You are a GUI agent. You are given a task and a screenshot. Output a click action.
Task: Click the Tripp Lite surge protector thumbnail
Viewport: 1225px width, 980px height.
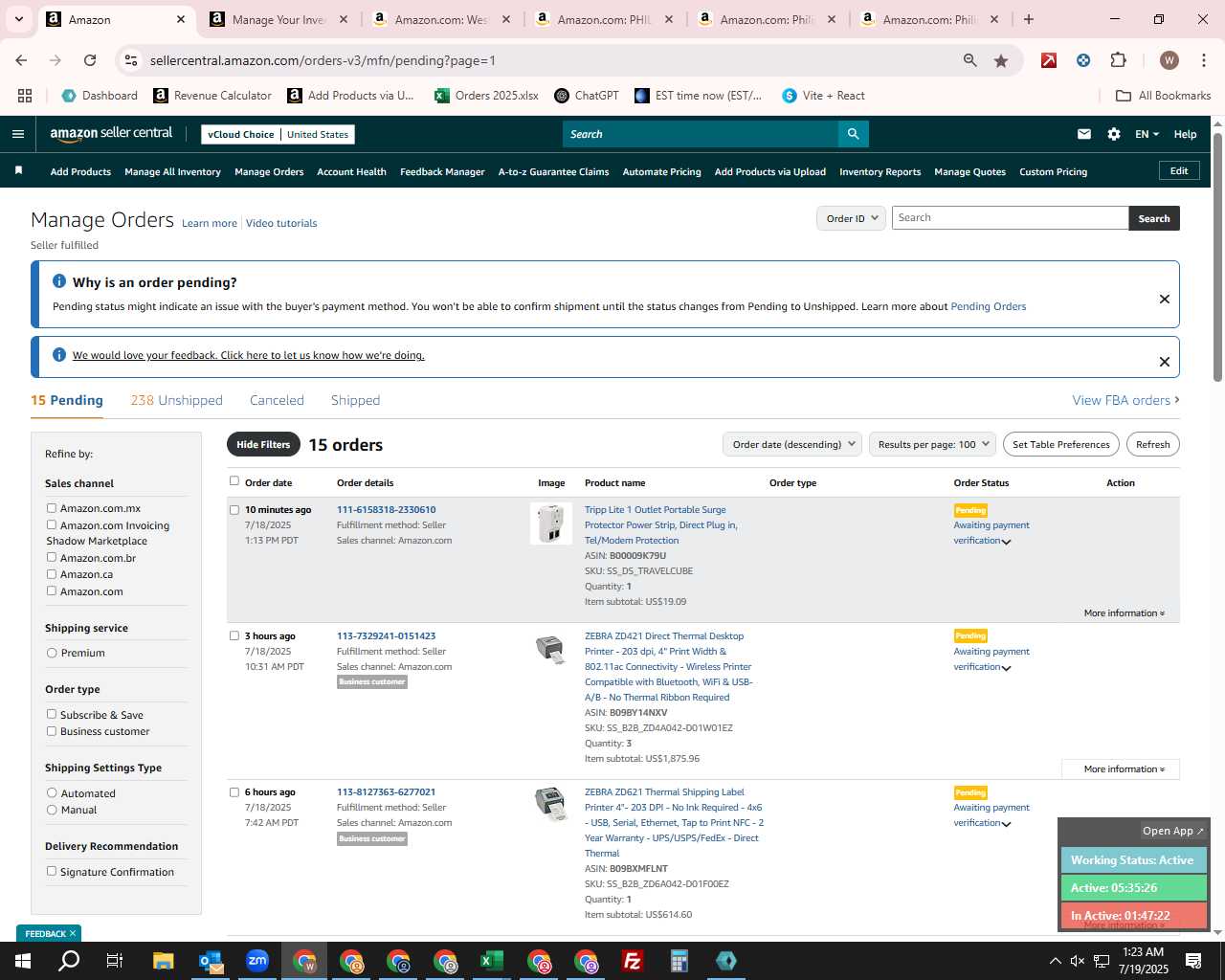tap(551, 523)
